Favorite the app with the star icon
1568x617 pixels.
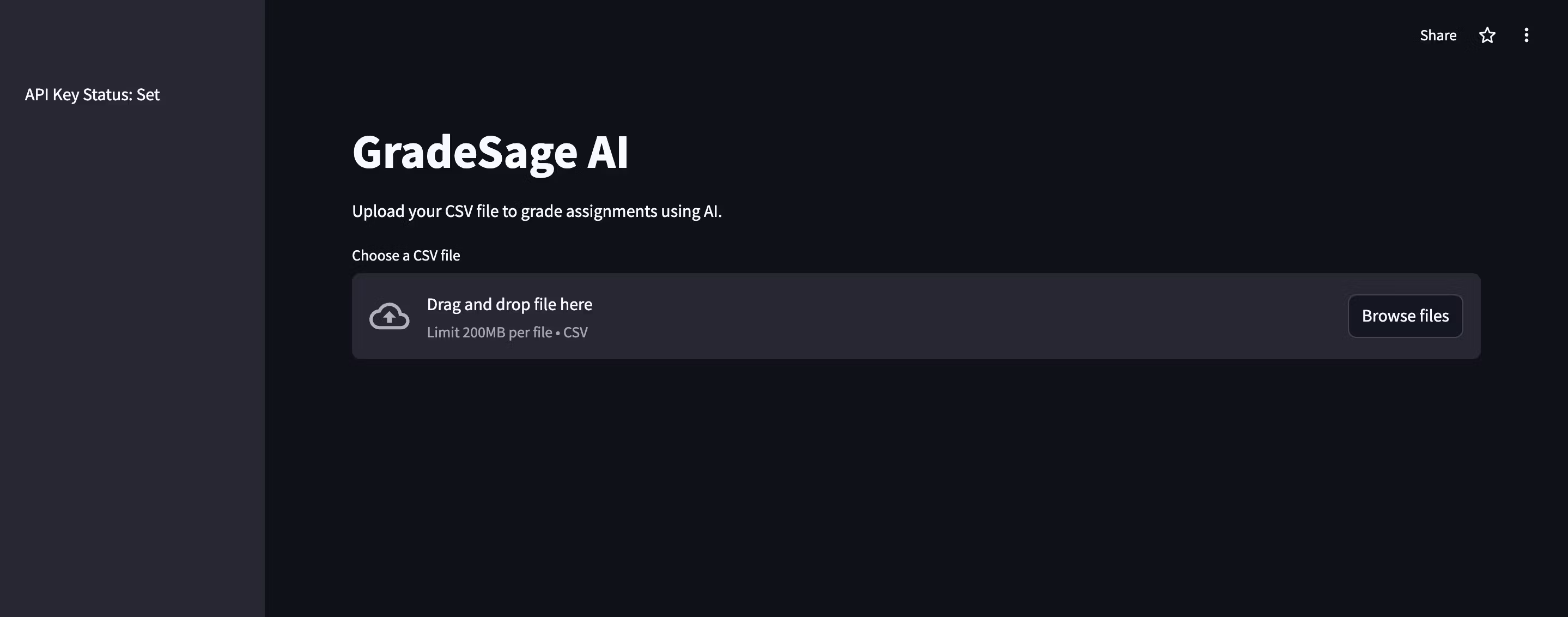pyautogui.click(x=1487, y=35)
